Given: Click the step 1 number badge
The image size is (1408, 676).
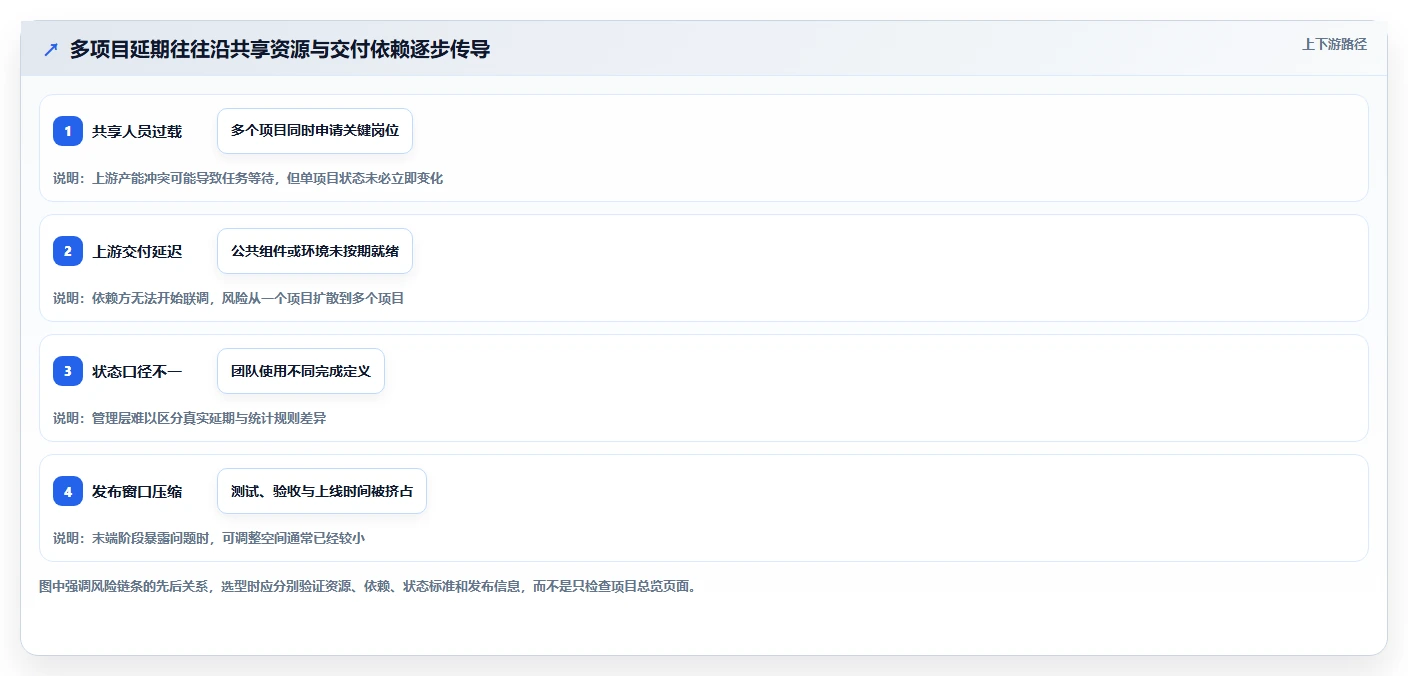Looking at the screenshot, I should [68, 131].
